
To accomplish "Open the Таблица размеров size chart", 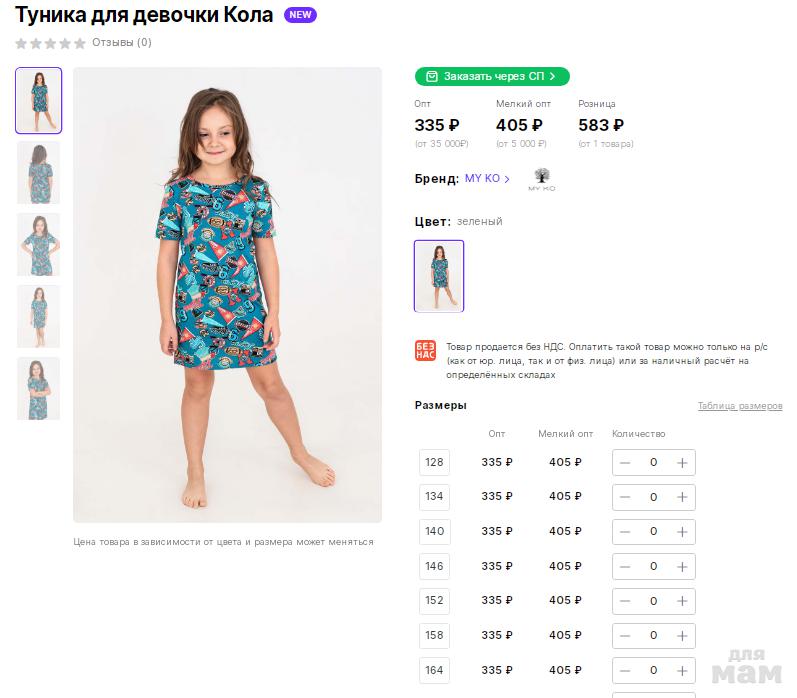I will click(x=739, y=406).
